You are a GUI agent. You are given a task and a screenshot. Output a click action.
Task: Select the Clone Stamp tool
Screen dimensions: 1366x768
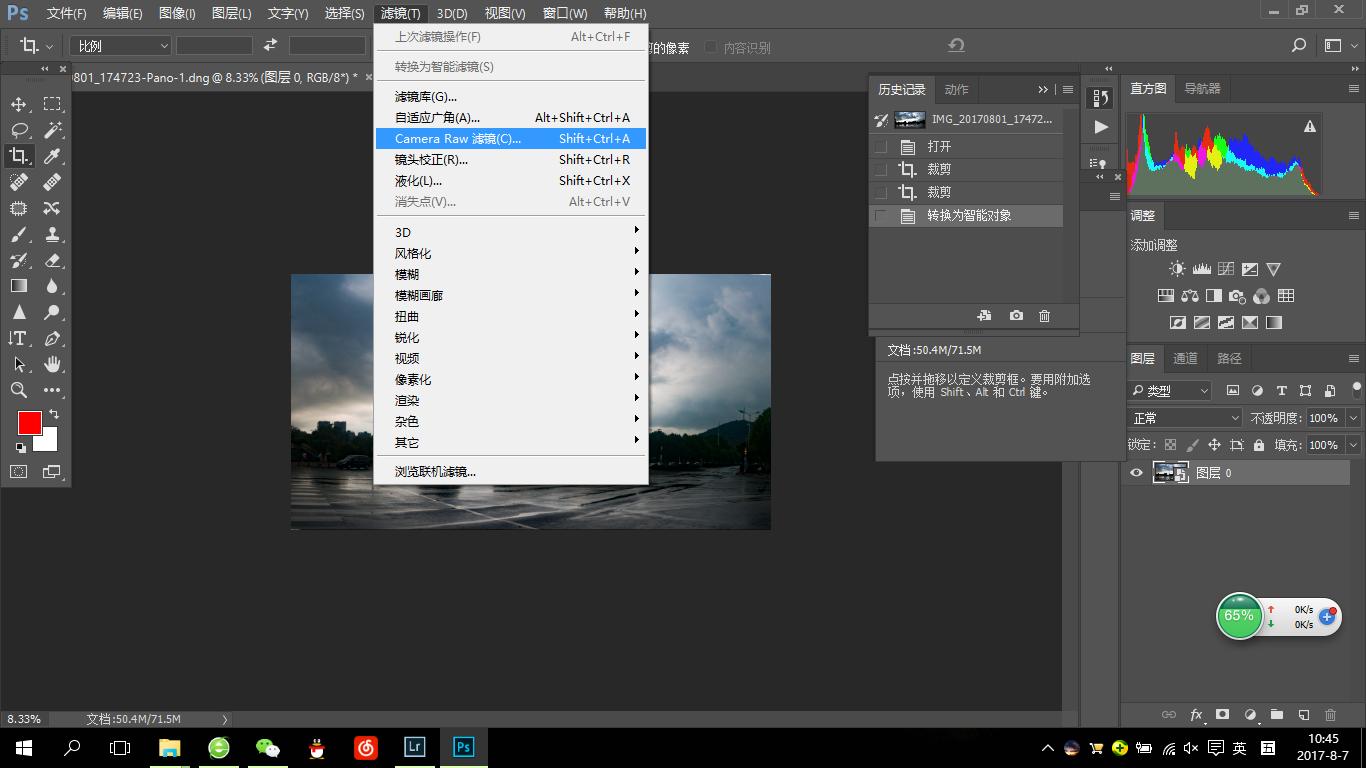coord(52,233)
